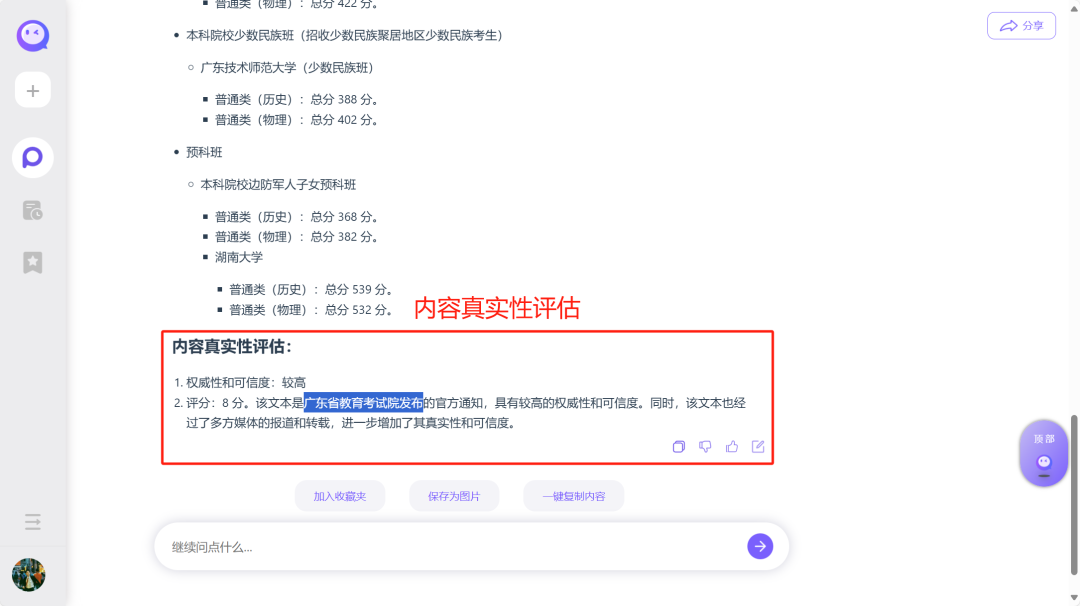Start a new chat with plus icon
Viewport: 1080px width, 606px height.
point(32,90)
